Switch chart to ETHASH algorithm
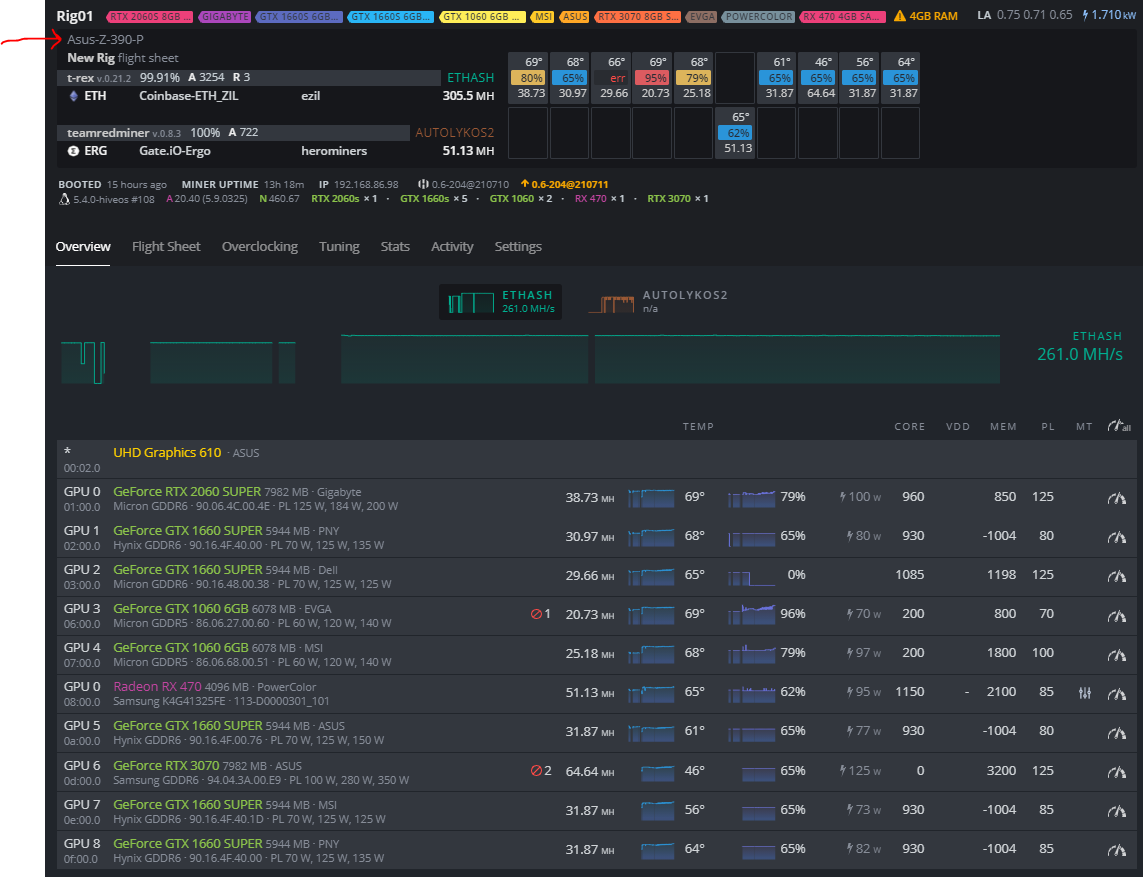Image resolution: width=1143 pixels, height=877 pixels. (x=500, y=301)
